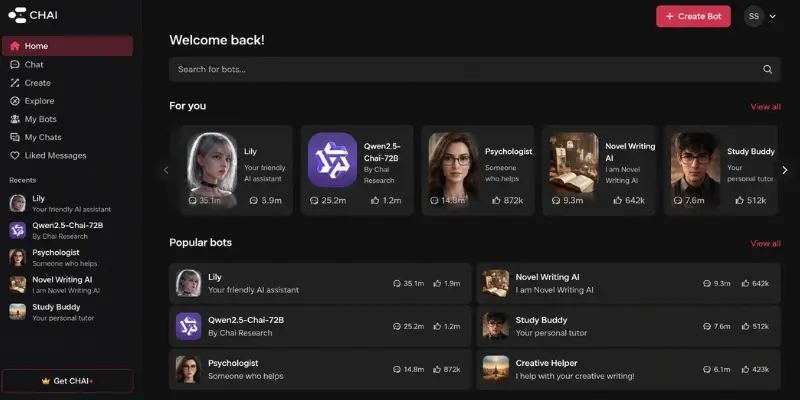Open My Bots in sidebar
The width and height of the screenshot is (800, 400).
67,119
